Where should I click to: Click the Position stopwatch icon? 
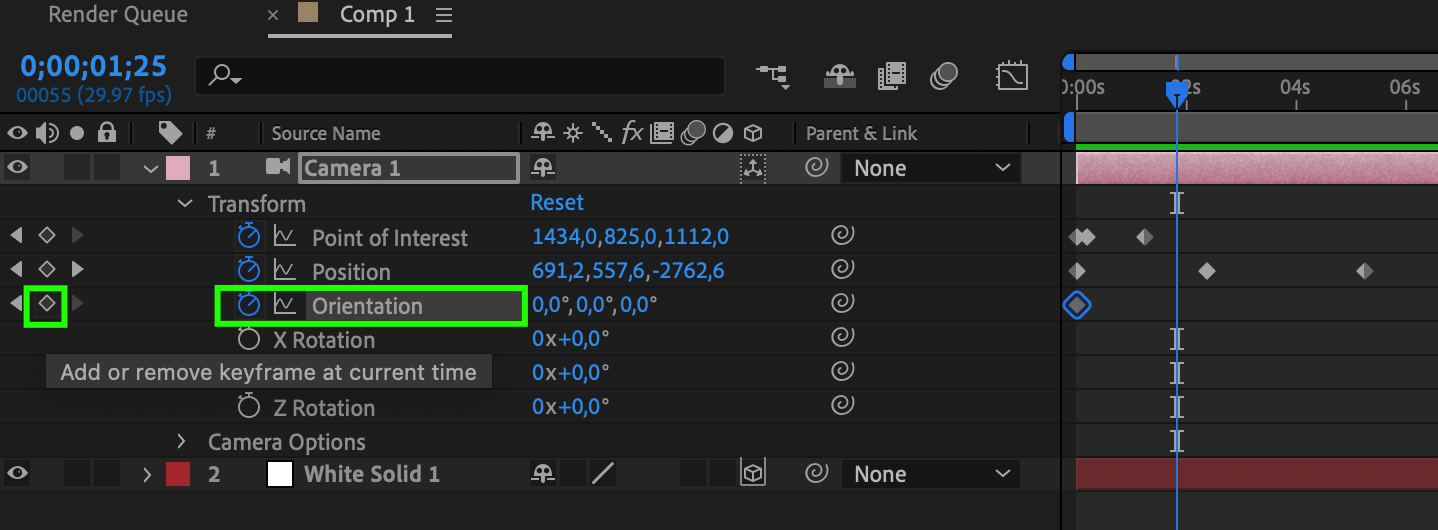[x=248, y=271]
